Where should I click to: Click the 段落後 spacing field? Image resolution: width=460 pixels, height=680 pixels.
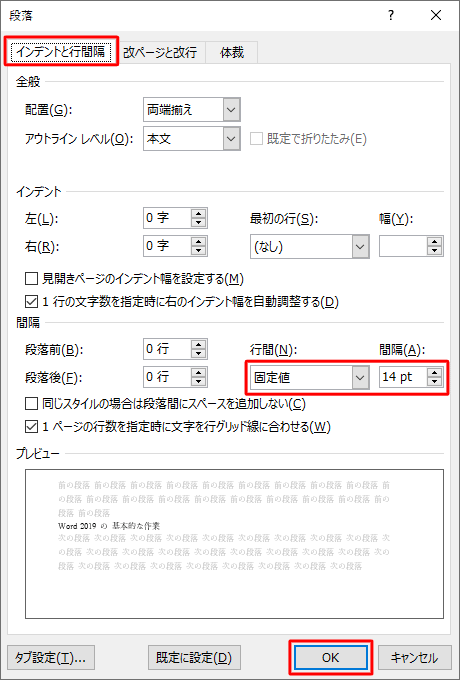tap(167, 377)
